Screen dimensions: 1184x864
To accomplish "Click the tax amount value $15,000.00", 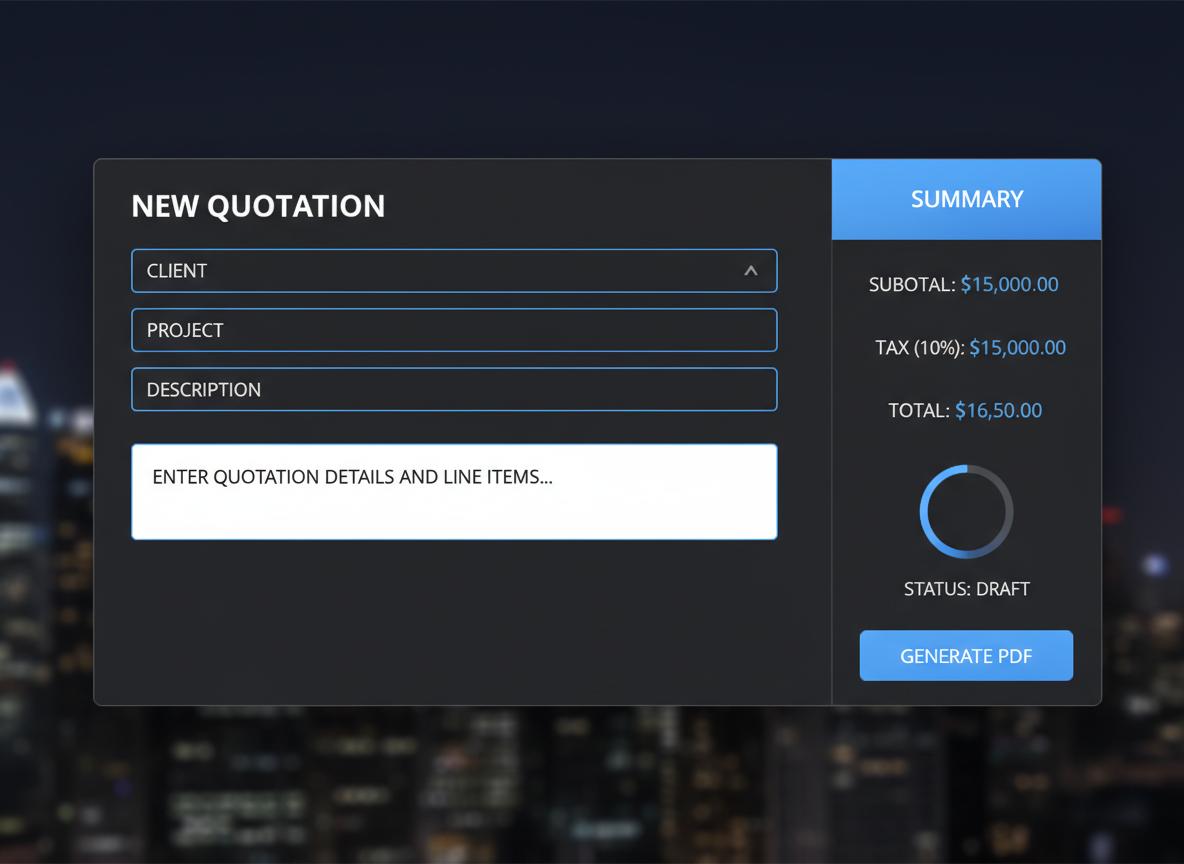I will point(1017,348).
